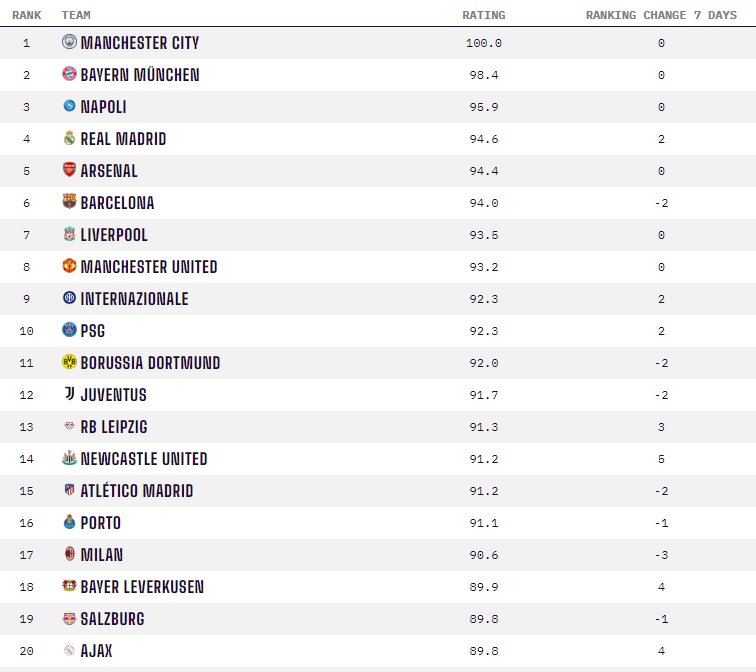
Task: Select Ajax's ranking change value
Action: (661, 651)
